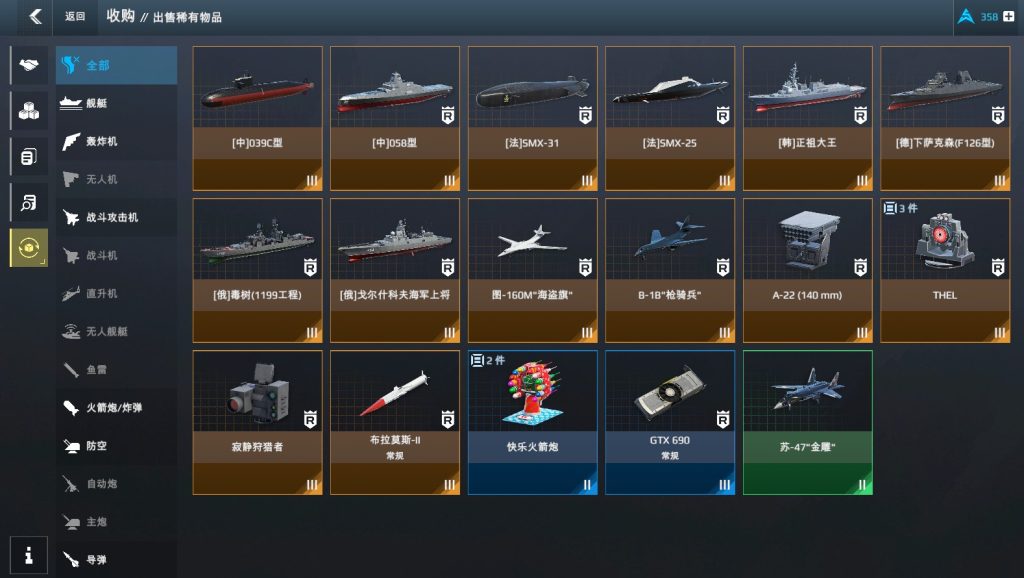The width and height of the screenshot is (1024, 578).
Task: Open the handshake trade sidebar icon
Action: [x=29, y=65]
